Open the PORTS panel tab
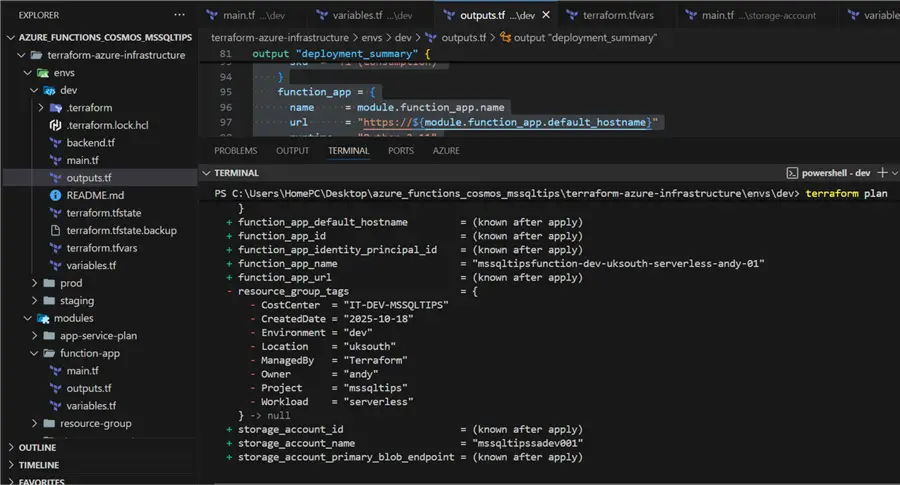 (401, 150)
